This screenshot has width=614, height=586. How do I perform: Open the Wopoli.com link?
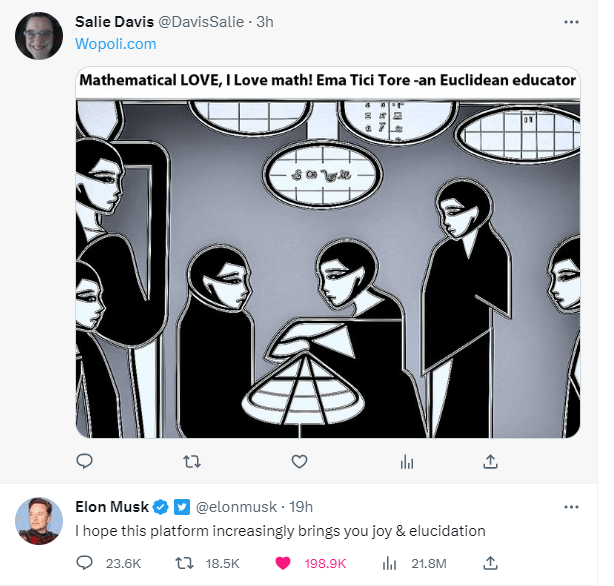click(x=116, y=44)
